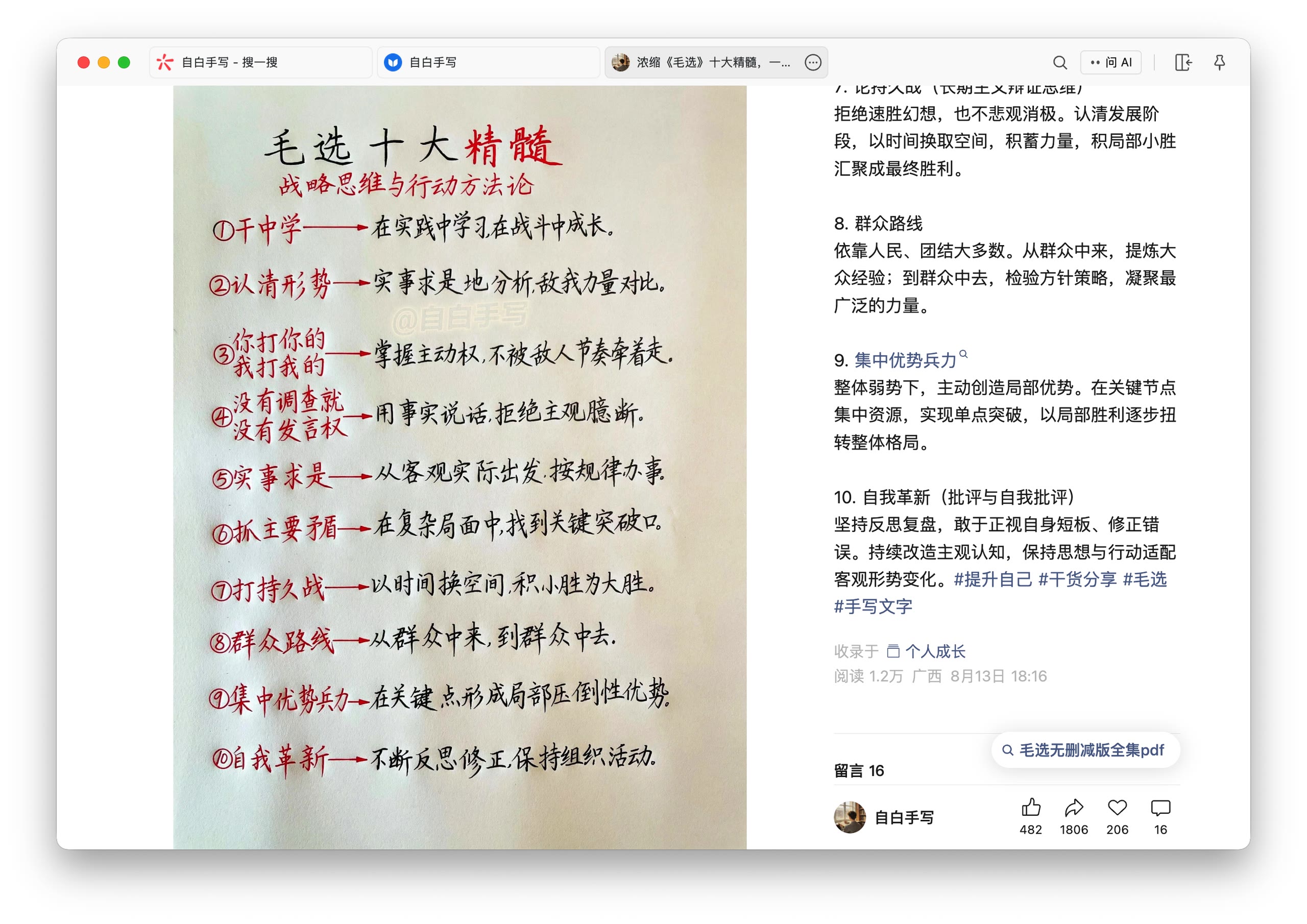Screen dimensions: 1307x924
Task: Click the 留言 16 comments heading
Action: (x=859, y=770)
